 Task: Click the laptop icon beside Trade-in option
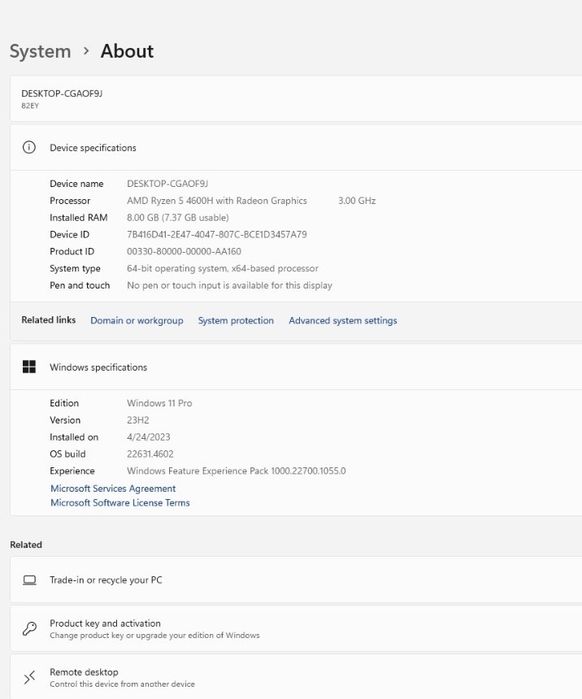pos(29,580)
